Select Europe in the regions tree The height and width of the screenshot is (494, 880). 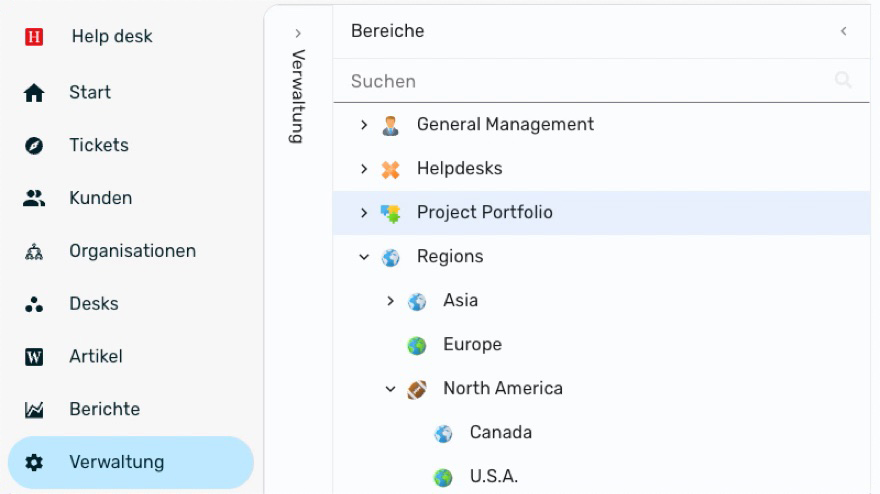pos(472,345)
